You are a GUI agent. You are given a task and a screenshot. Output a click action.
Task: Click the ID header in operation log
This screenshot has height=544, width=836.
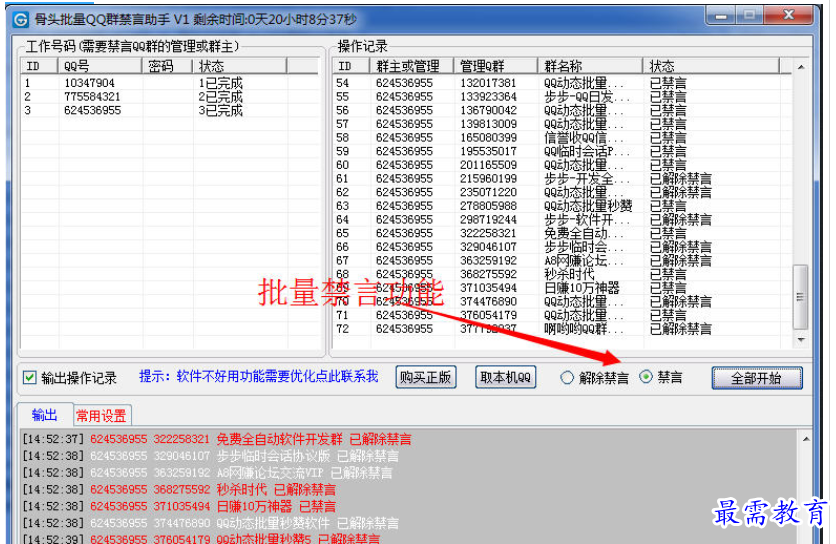coord(351,66)
